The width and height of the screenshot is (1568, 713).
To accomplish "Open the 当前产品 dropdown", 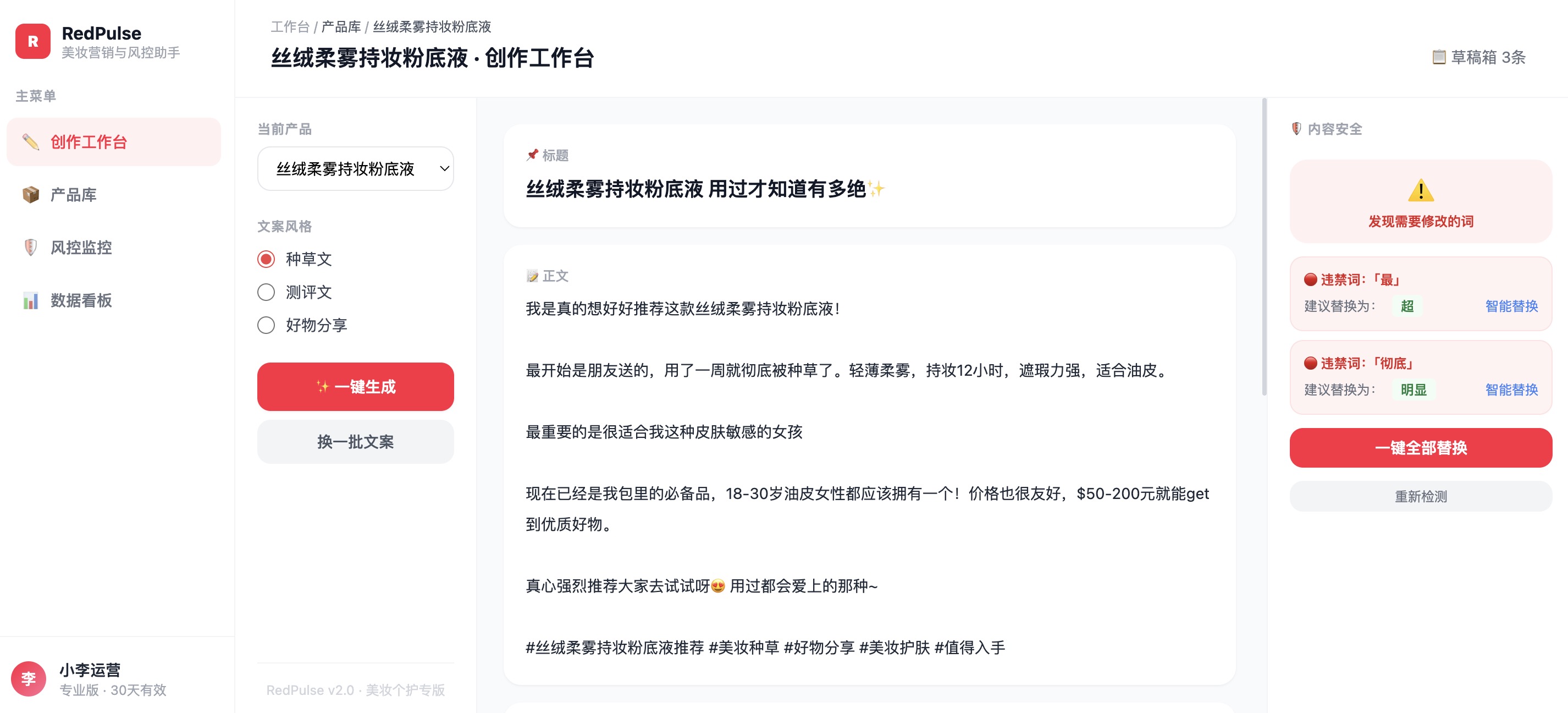I will click(356, 169).
